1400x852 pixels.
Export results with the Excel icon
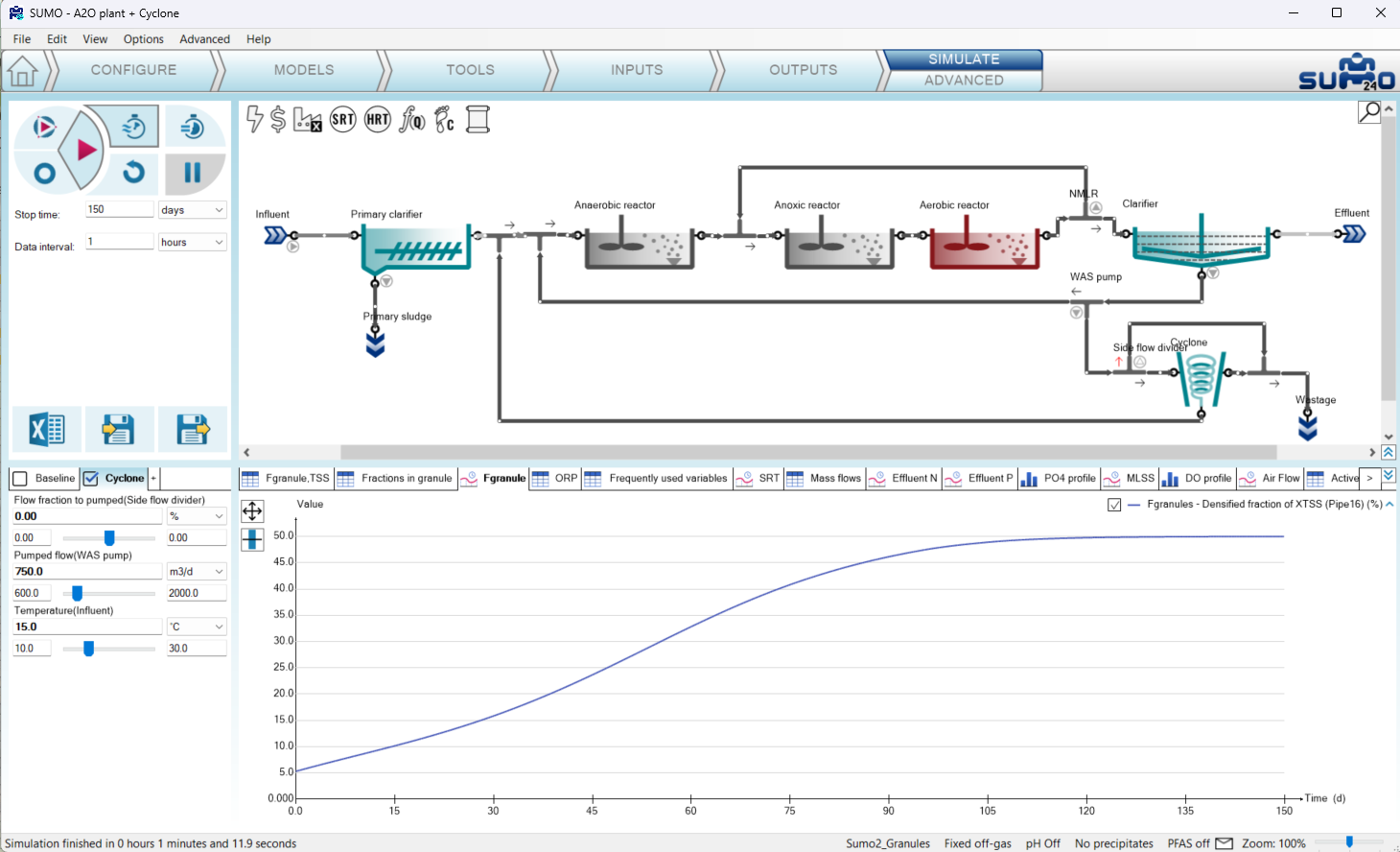[x=46, y=429]
